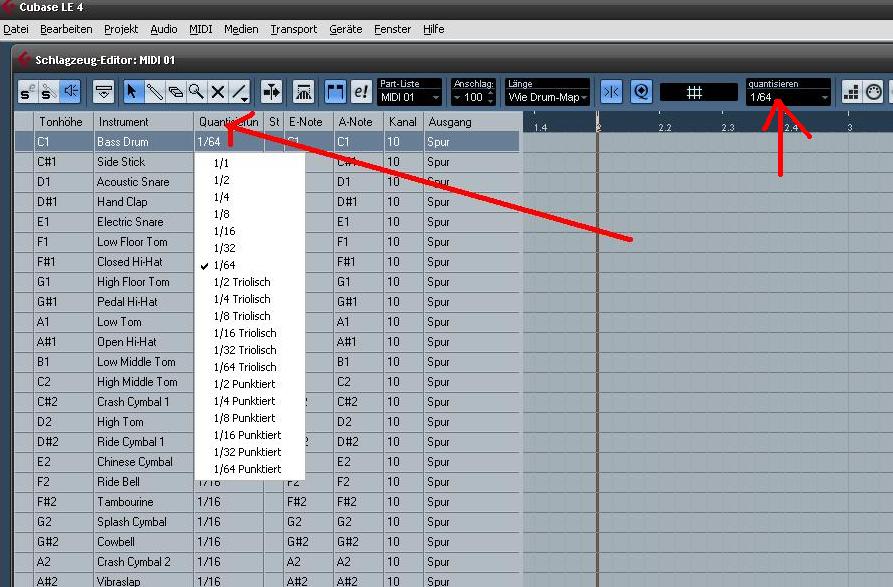Image resolution: width=893 pixels, height=587 pixels.
Task: Show the info line
Action: 104,92
